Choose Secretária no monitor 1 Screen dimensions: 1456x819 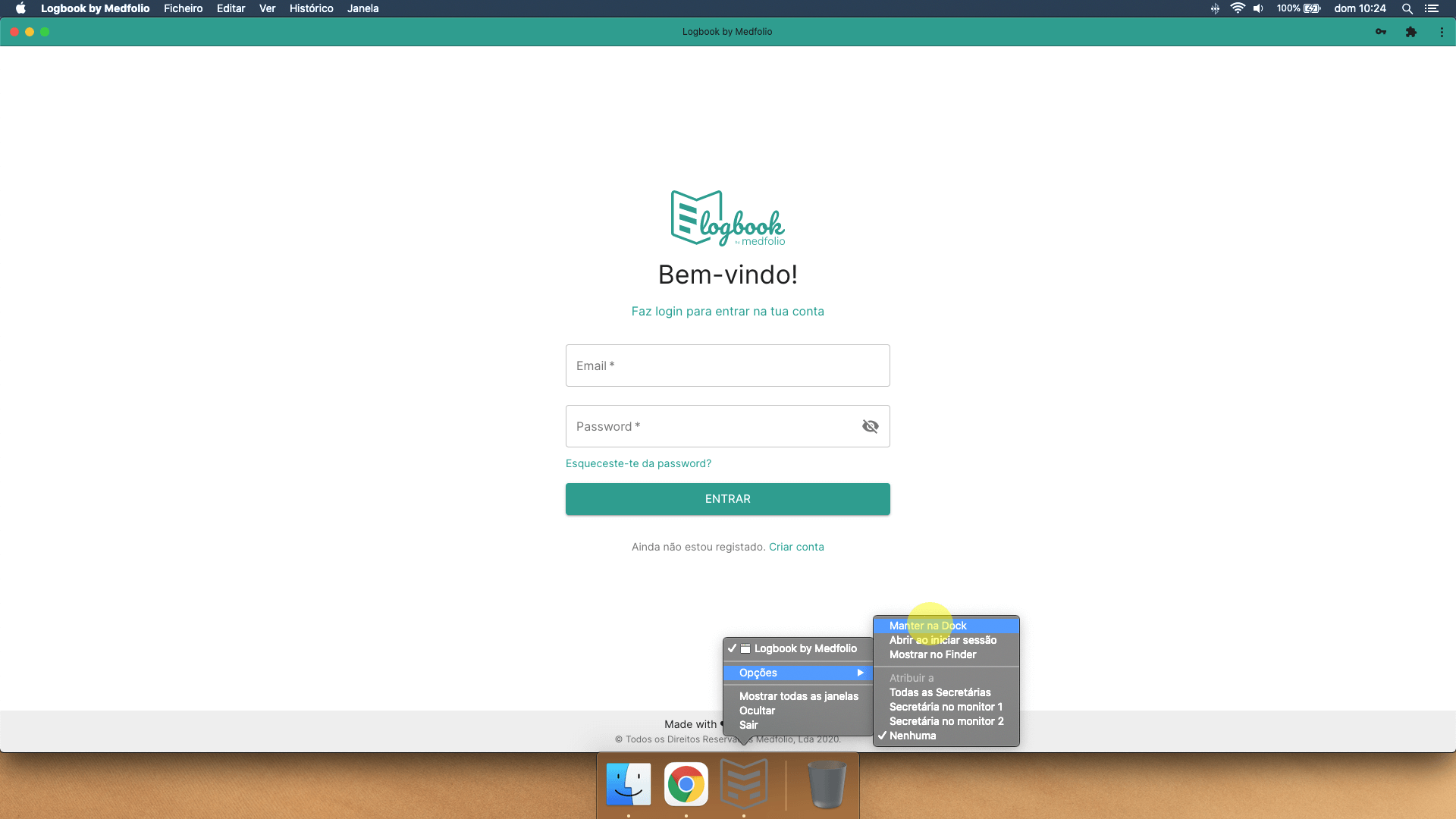[946, 707]
